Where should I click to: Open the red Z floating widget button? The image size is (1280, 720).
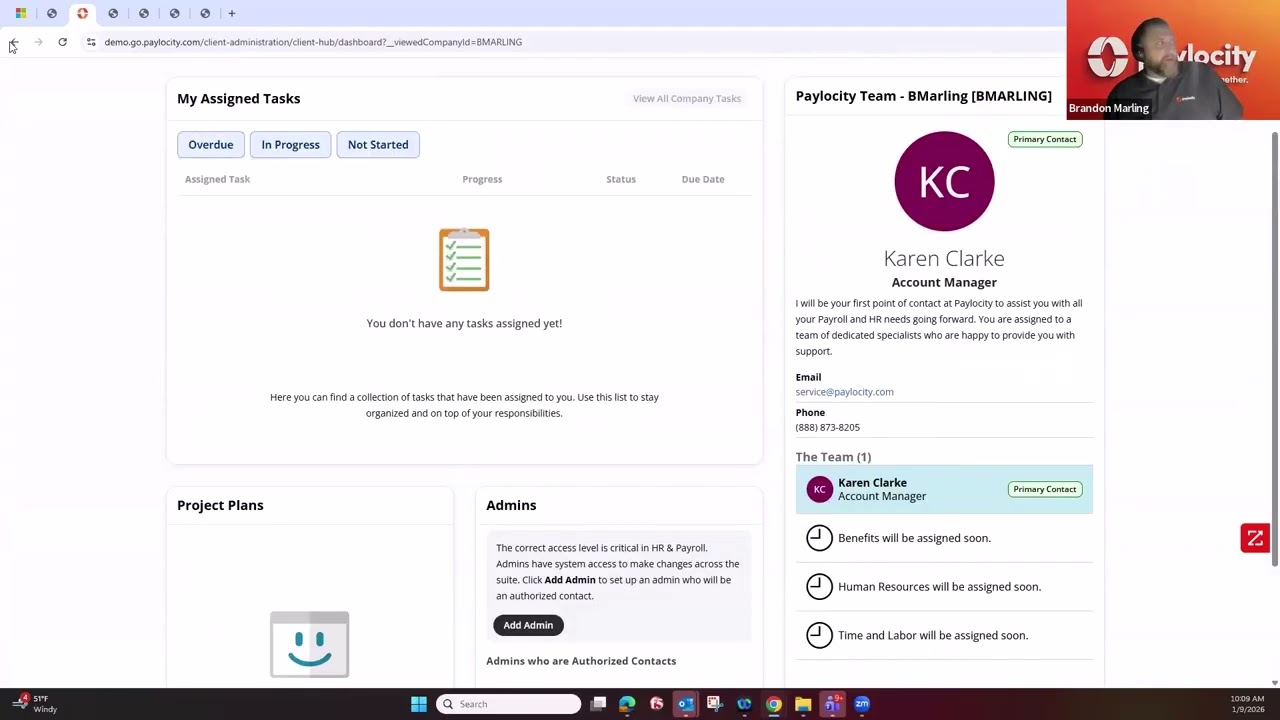pyautogui.click(x=1255, y=539)
